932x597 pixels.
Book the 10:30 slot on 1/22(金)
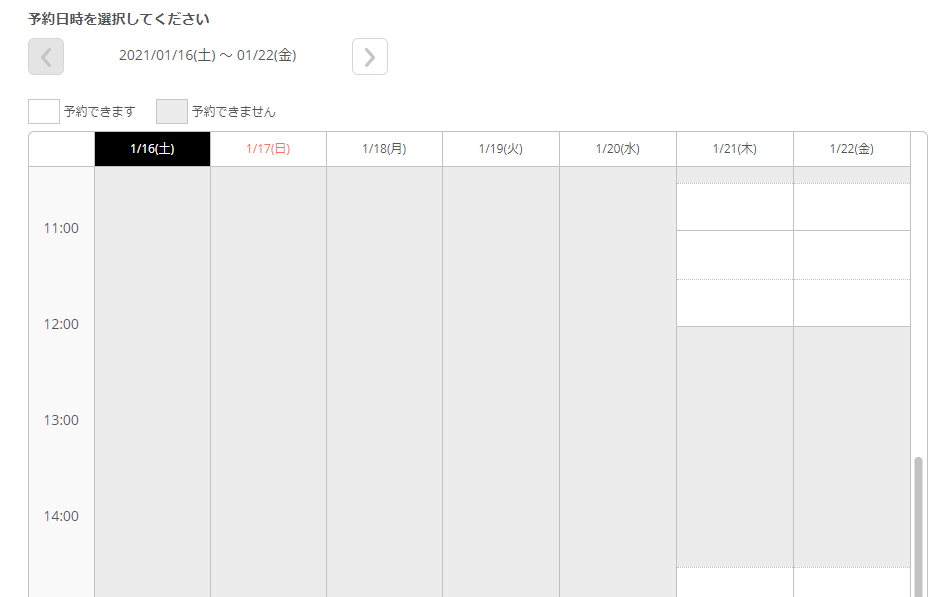pos(852,206)
